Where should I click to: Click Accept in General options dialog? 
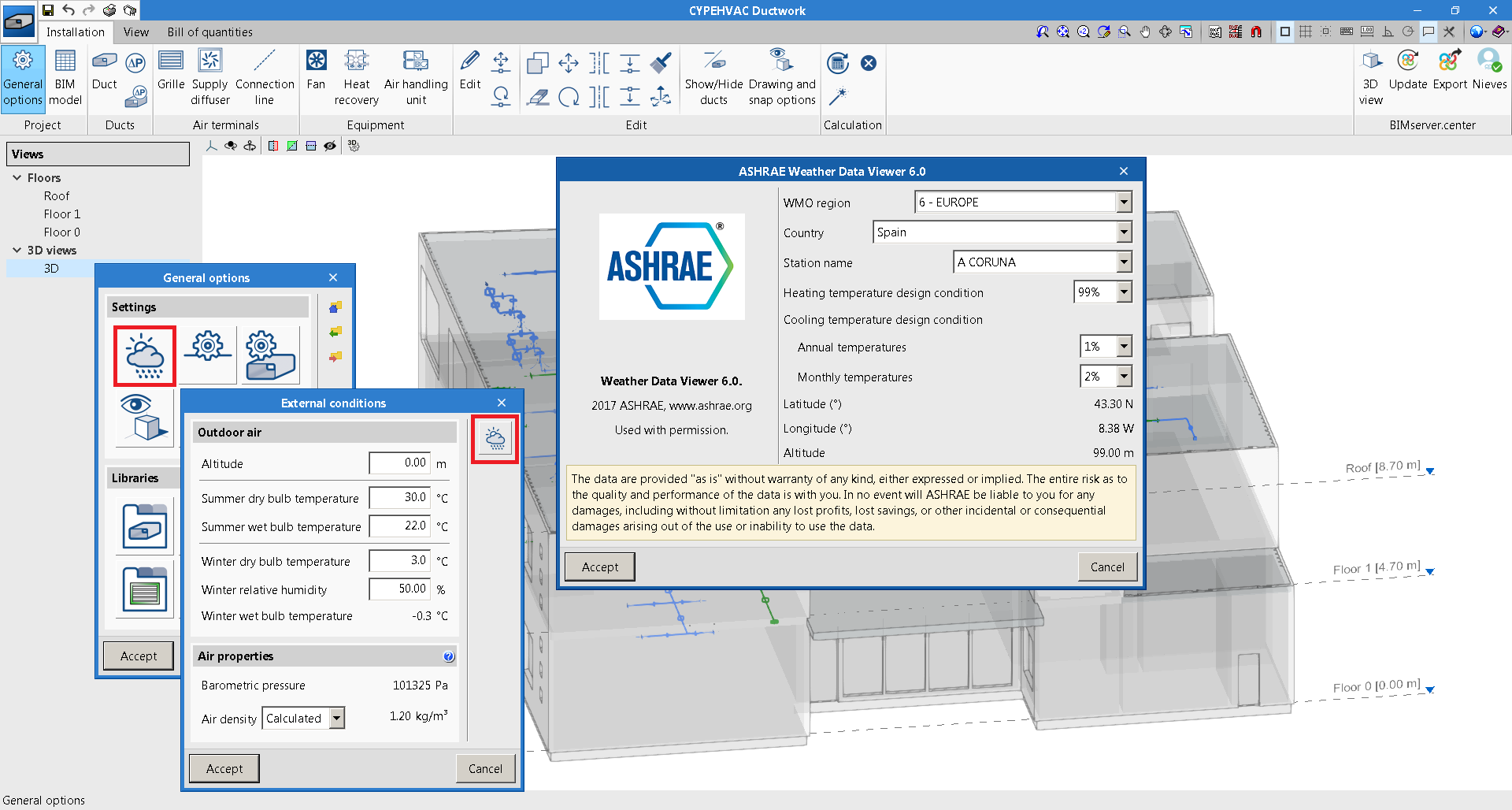click(139, 656)
